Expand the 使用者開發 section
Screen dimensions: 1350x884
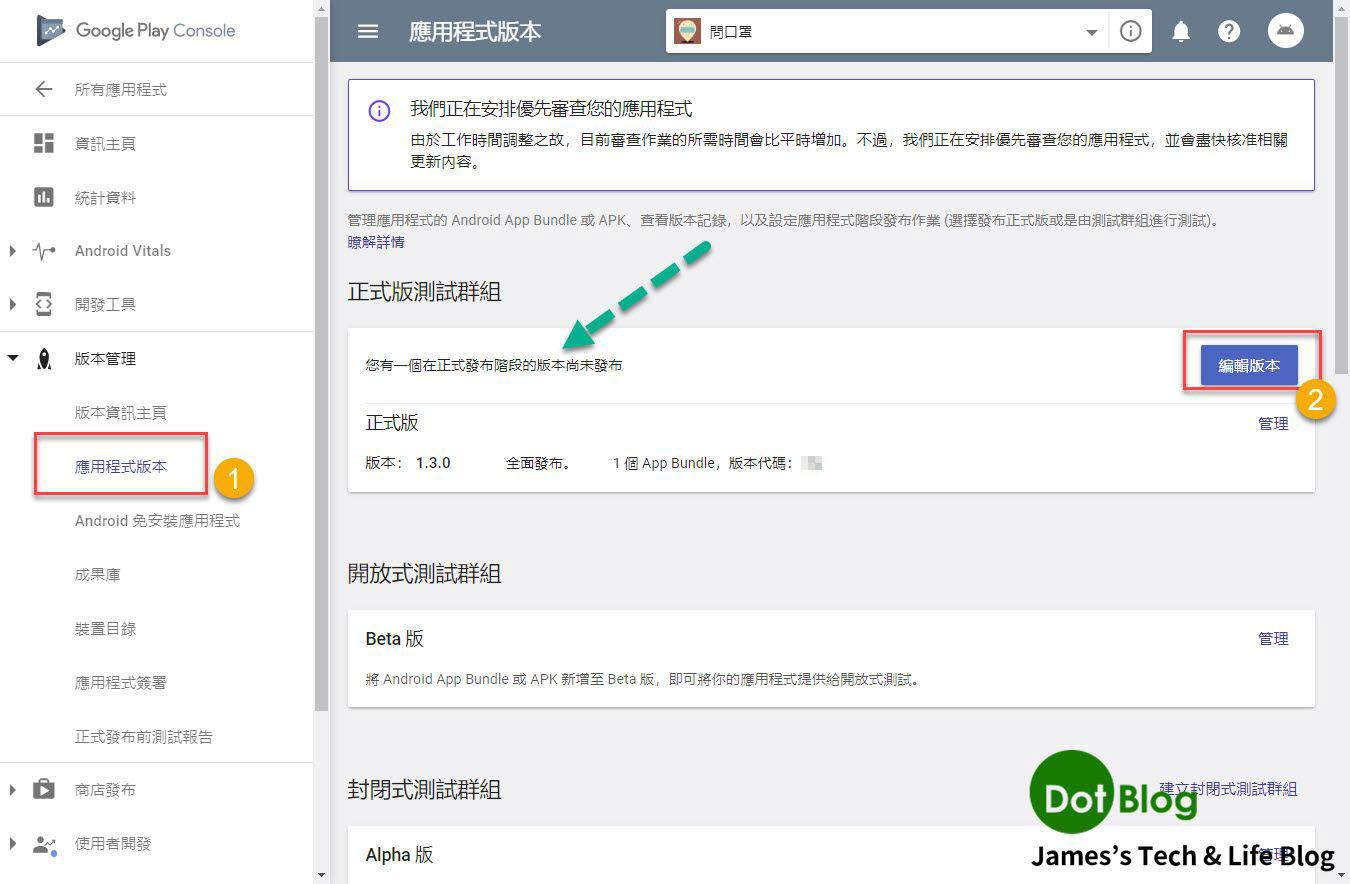point(12,844)
